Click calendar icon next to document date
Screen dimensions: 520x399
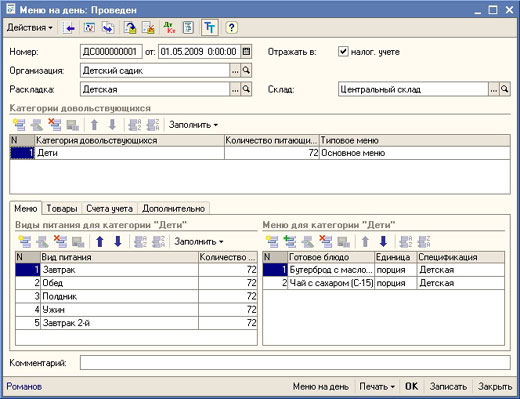[x=246, y=52]
